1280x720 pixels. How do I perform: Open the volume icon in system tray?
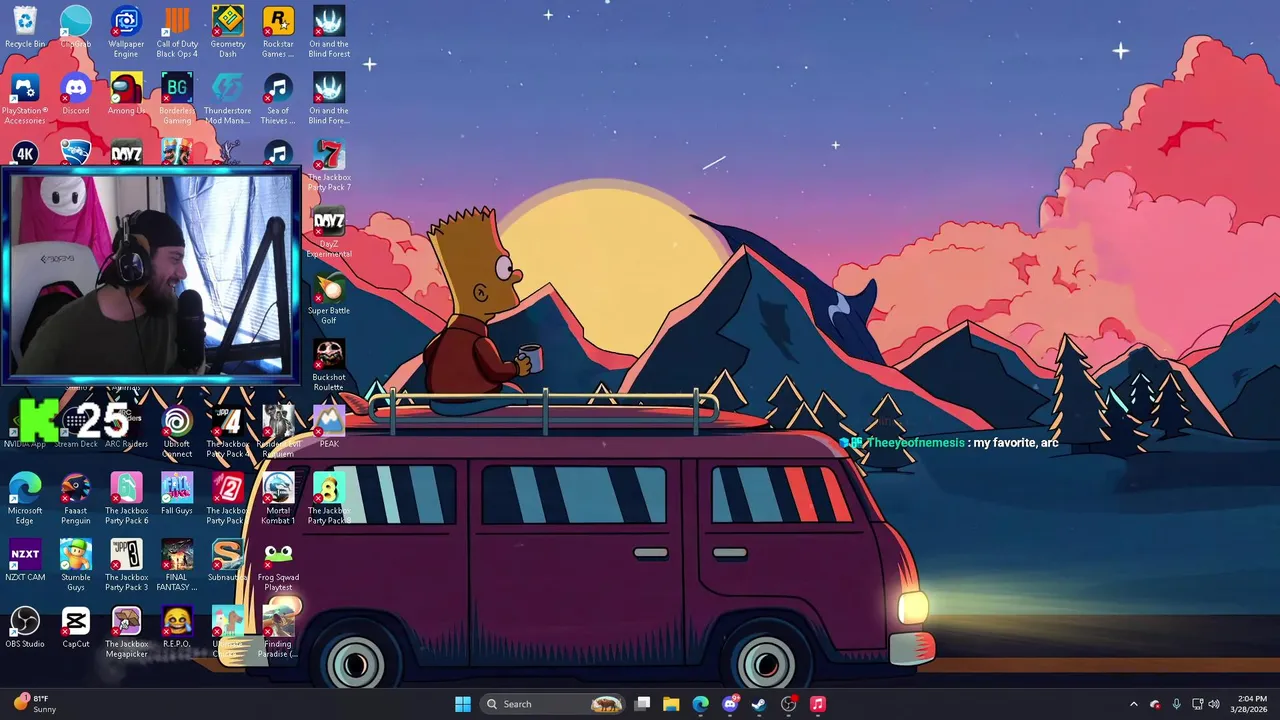(x=1215, y=704)
